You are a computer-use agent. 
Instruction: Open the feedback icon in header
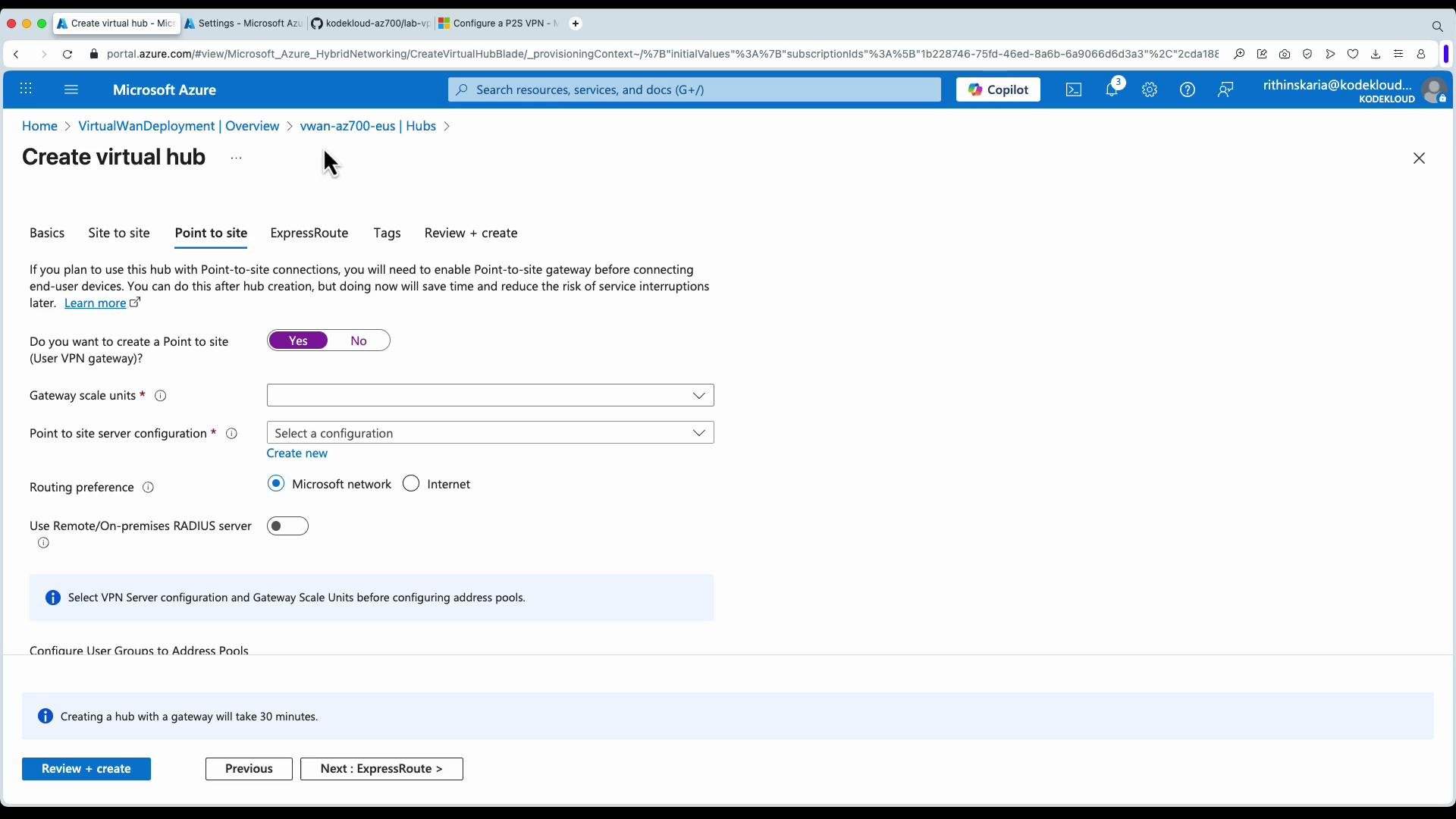coord(1225,89)
